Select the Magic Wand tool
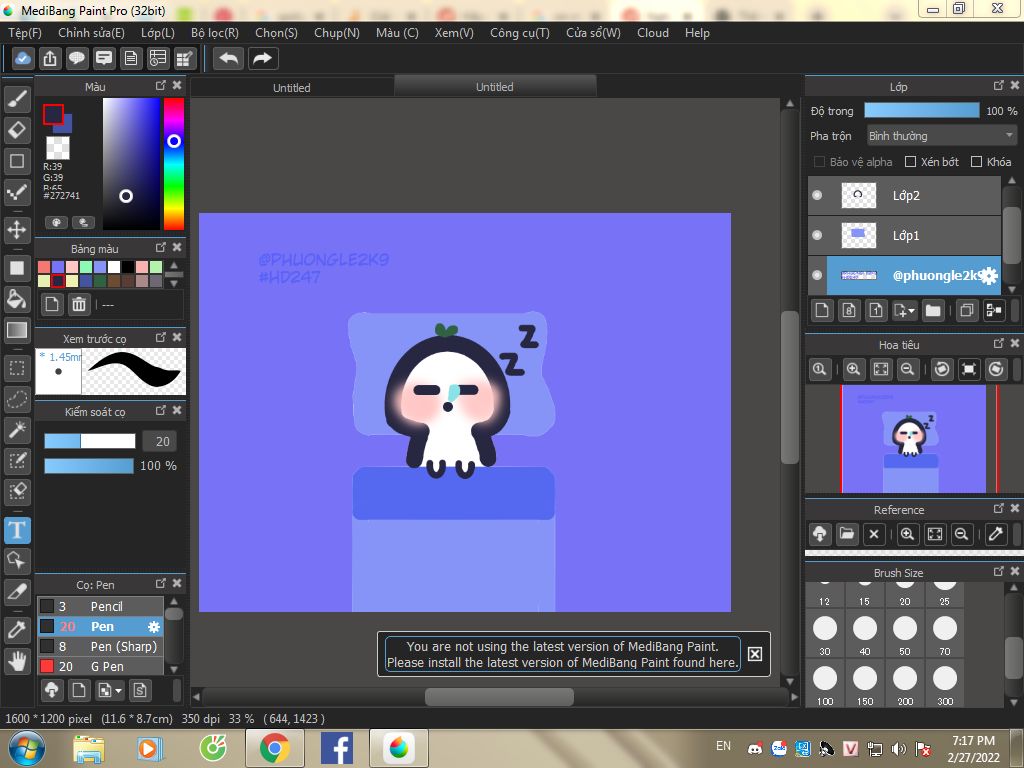 [x=17, y=430]
